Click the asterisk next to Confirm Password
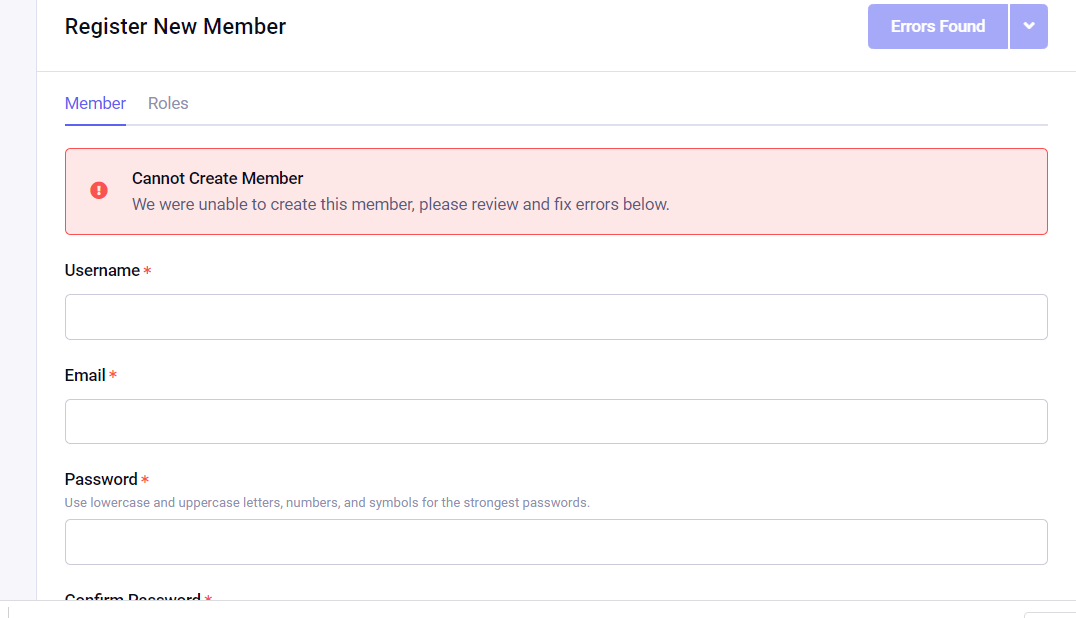This screenshot has width=1076, height=618. coord(207,599)
